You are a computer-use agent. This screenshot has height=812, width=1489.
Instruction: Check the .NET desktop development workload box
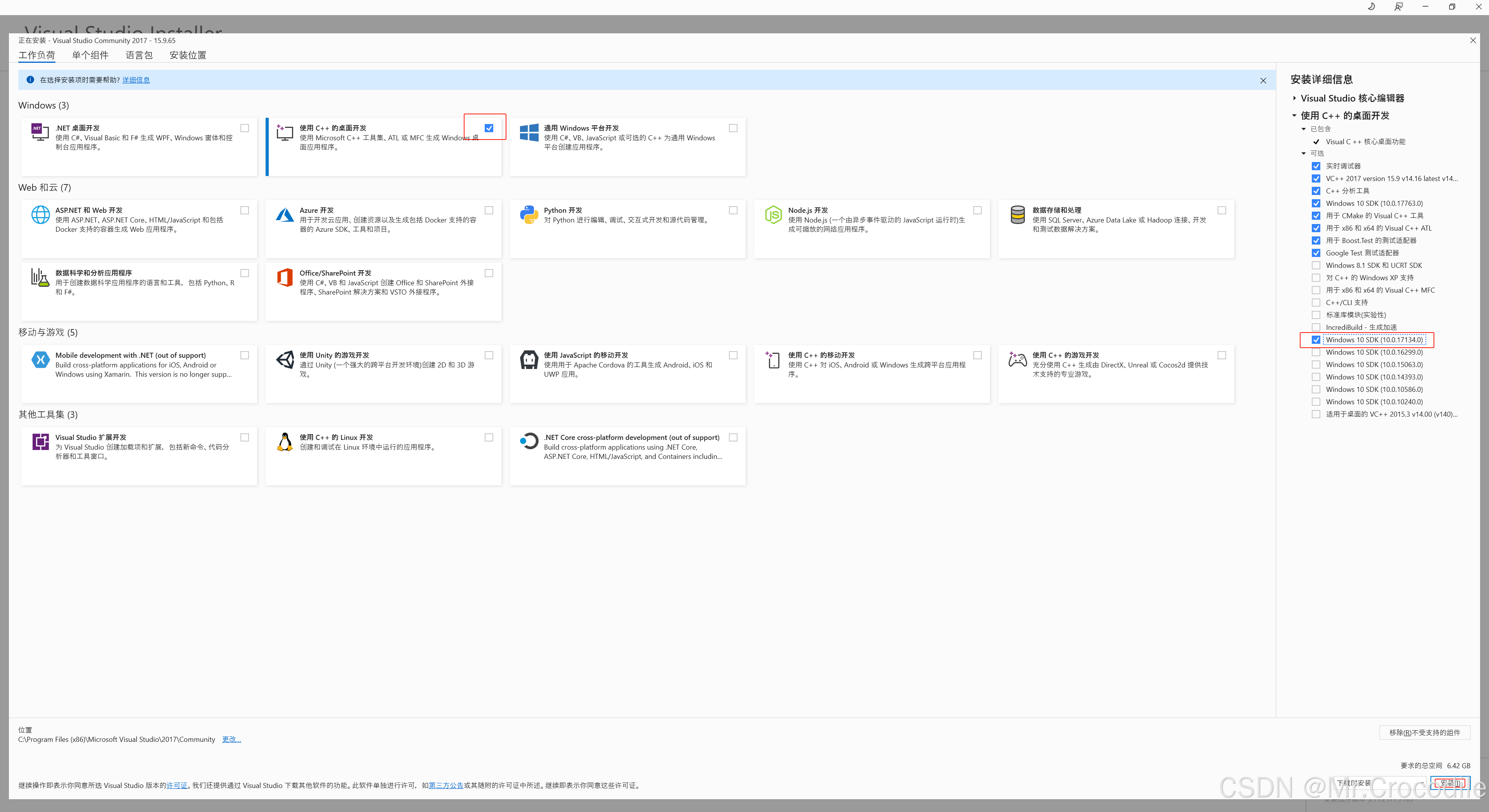[245, 128]
